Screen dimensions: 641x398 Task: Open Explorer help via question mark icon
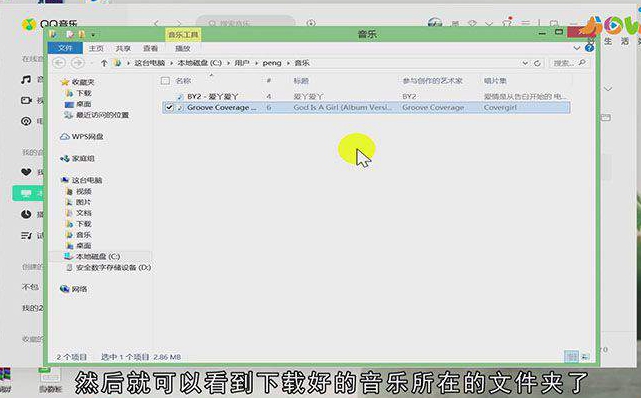[589, 48]
